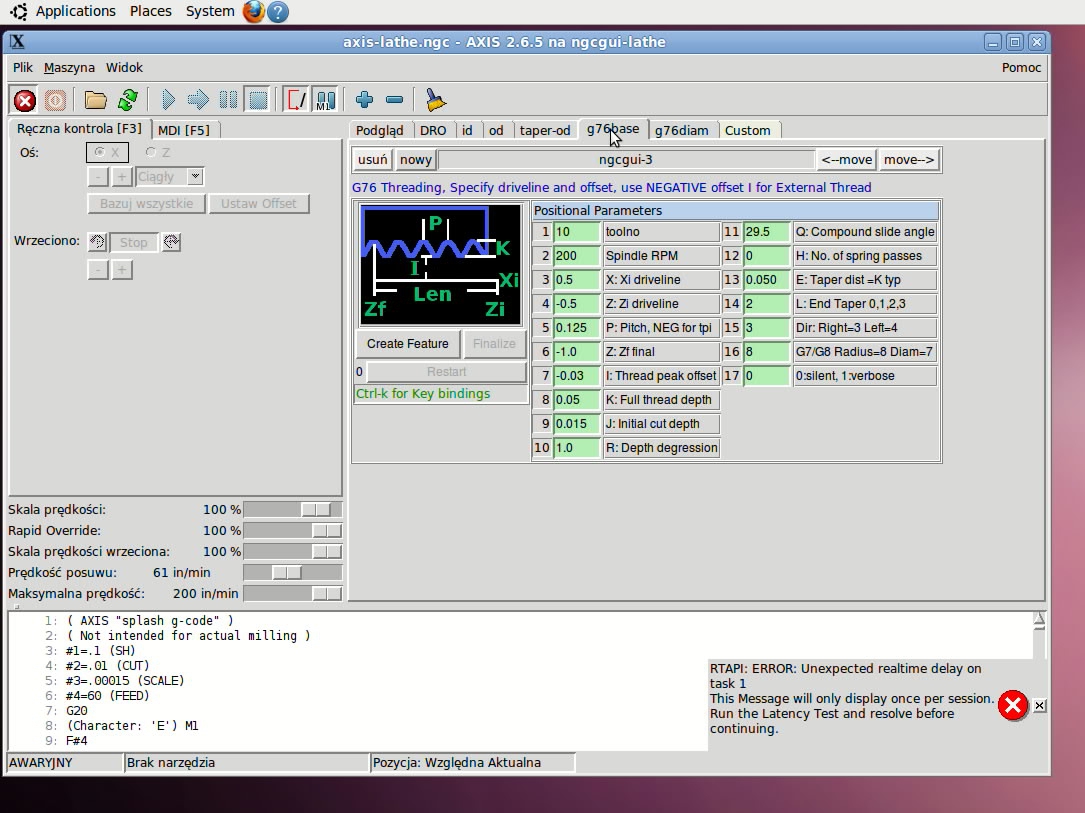
Task: Click the P: Pitch value field
Action: [576, 328]
